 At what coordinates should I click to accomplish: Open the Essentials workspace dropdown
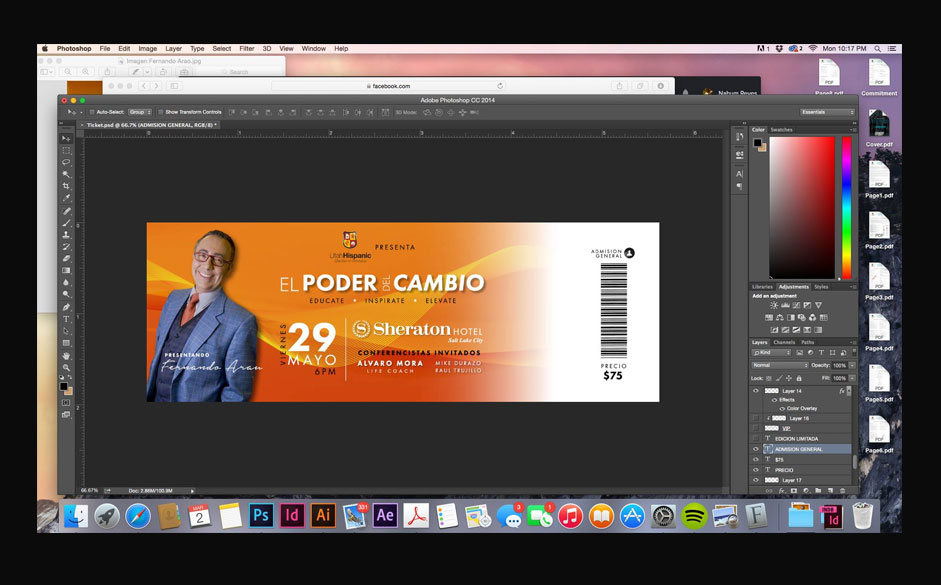(x=827, y=112)
